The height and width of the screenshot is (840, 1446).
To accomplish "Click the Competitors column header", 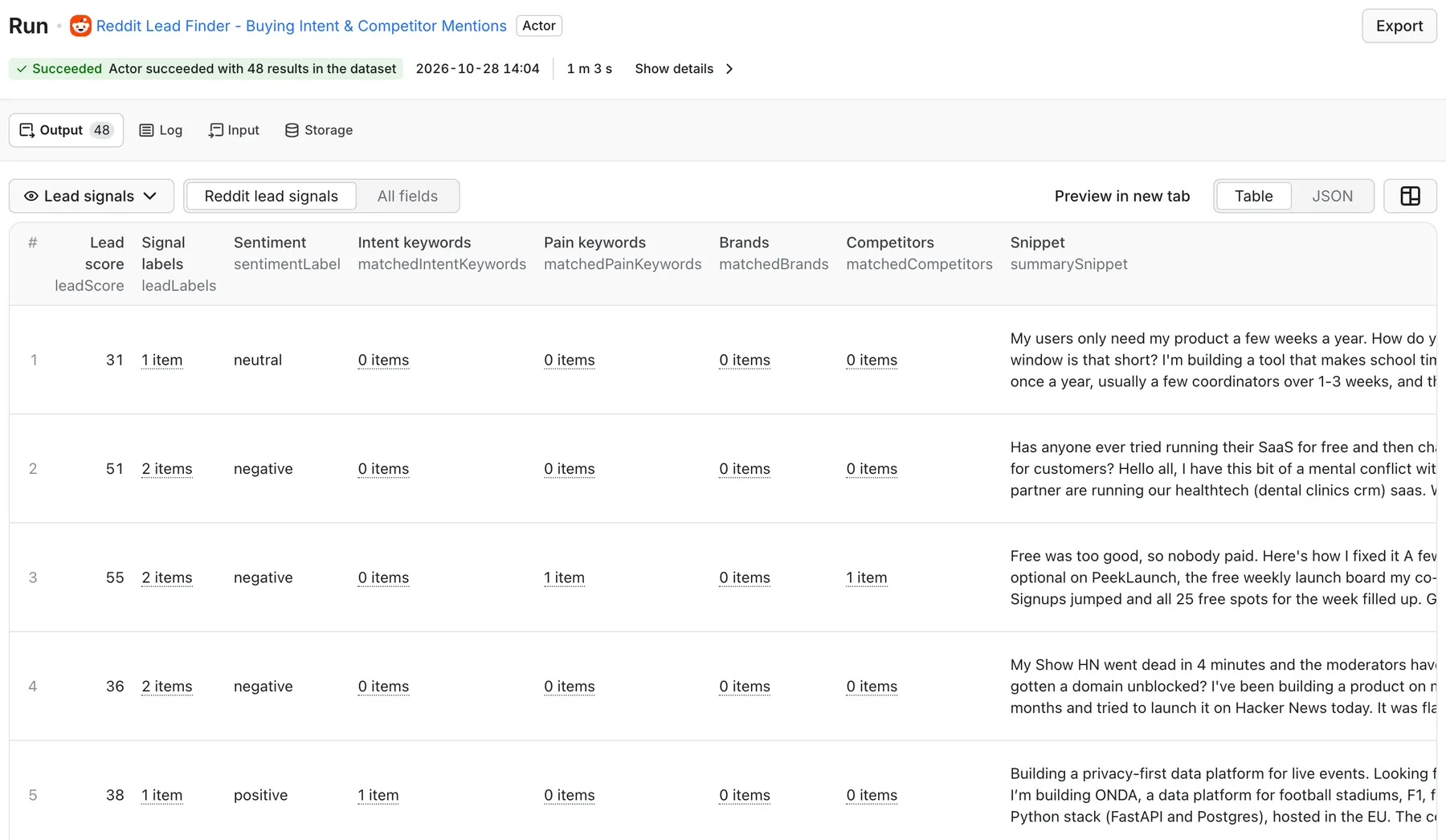I will click(919, 253).
